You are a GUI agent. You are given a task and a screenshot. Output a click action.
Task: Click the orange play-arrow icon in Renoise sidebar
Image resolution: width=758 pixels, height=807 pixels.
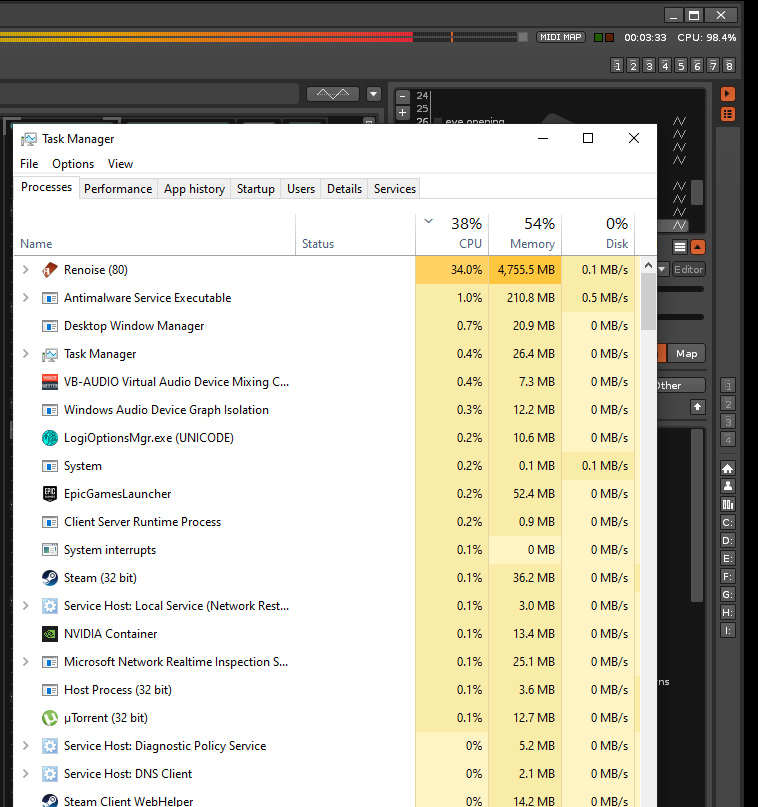[728, 94]
